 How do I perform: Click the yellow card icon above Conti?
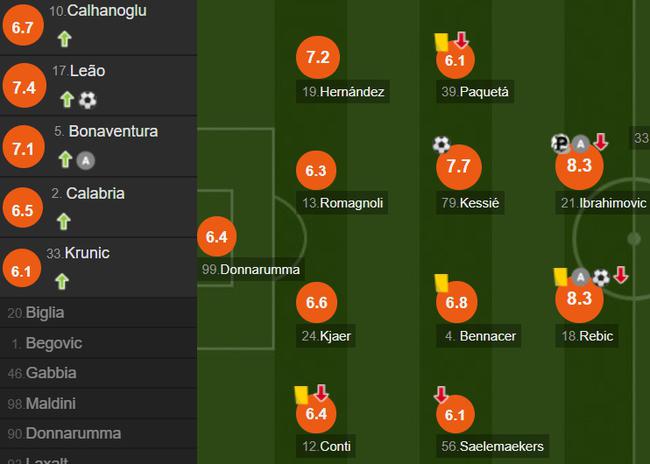[x=301, y=395]
